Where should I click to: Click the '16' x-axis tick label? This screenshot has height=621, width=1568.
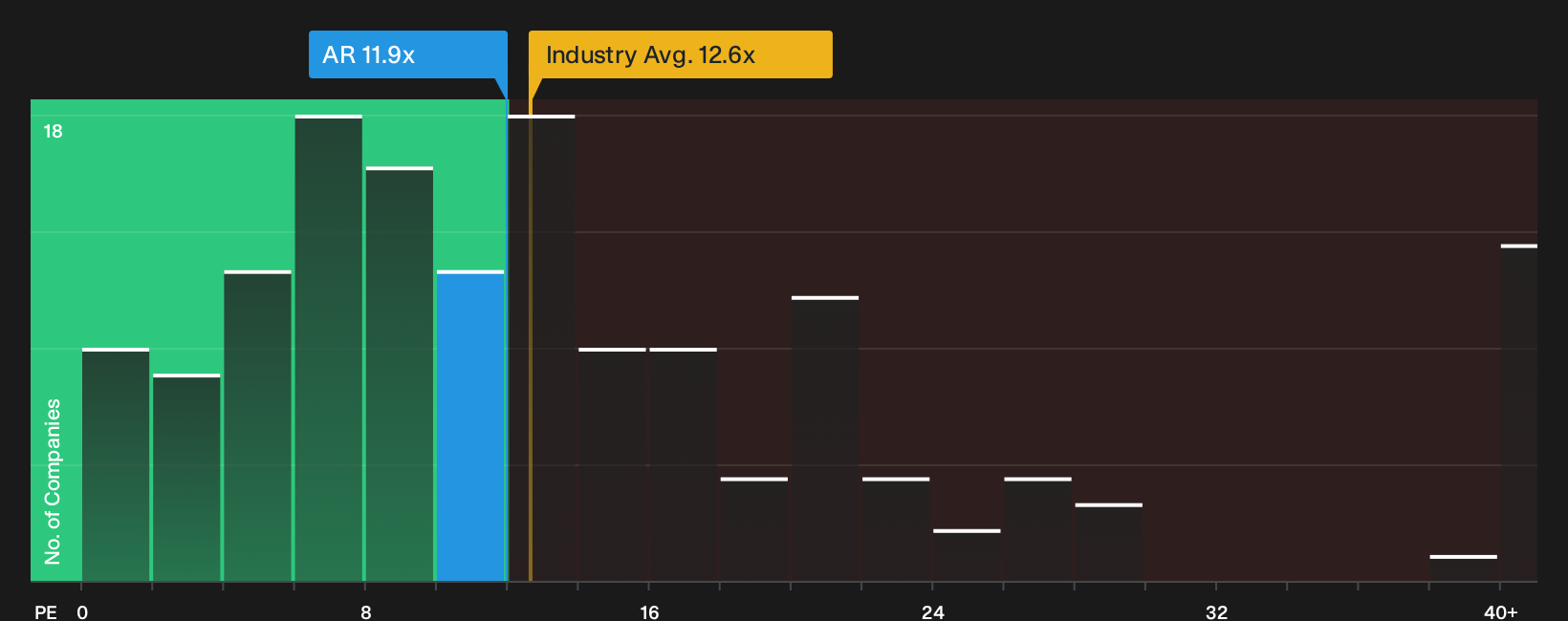click(649, 611)
